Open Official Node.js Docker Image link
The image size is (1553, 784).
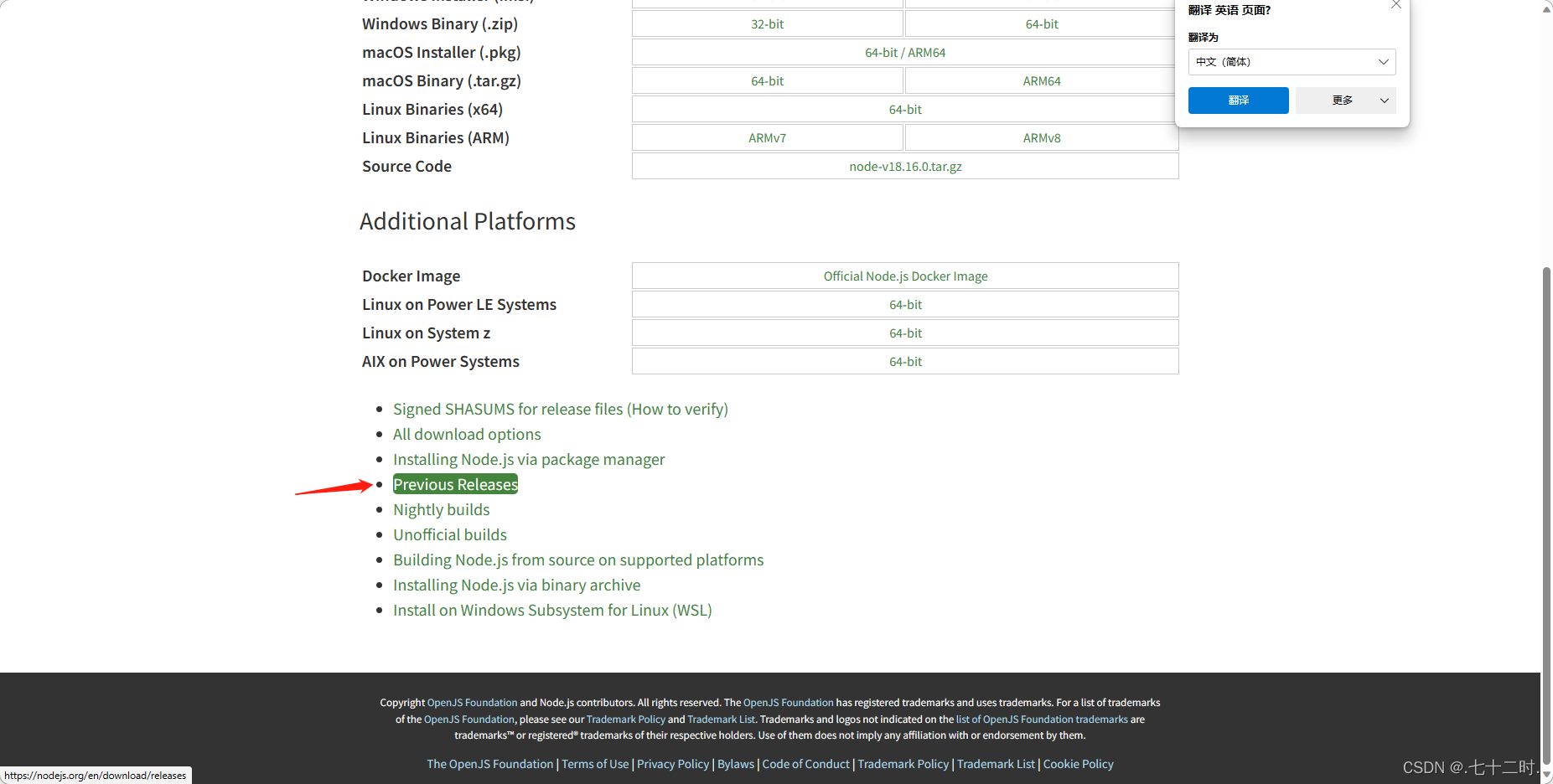point(905,276)
